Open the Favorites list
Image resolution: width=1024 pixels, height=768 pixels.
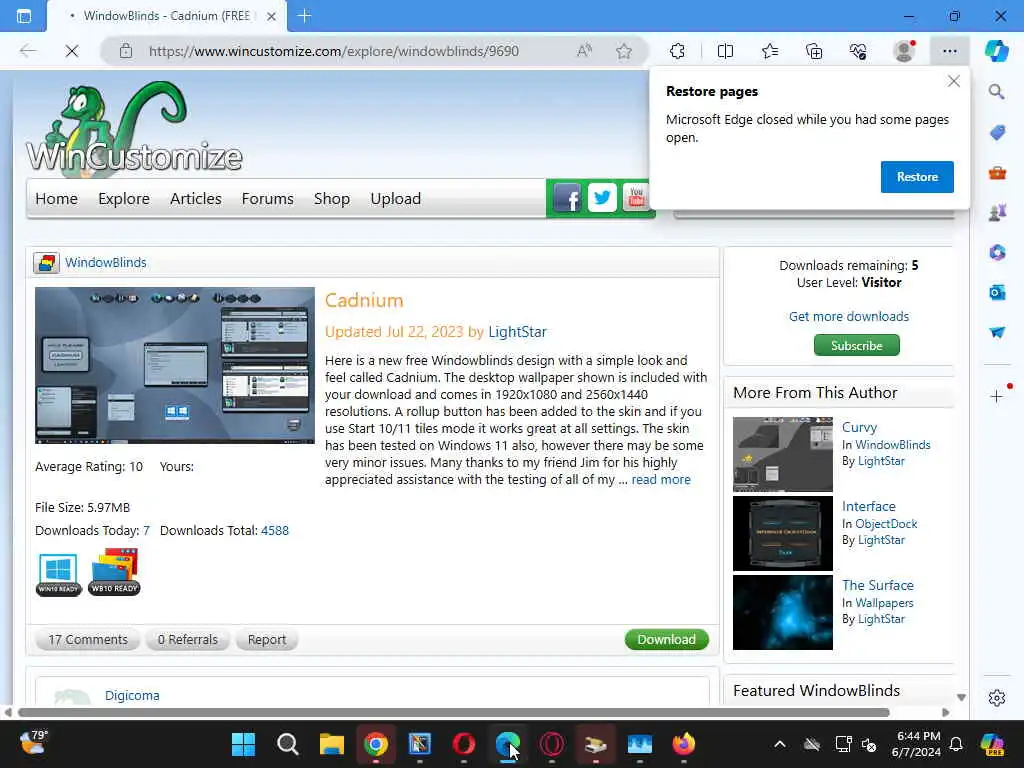(x=770, y=51)
